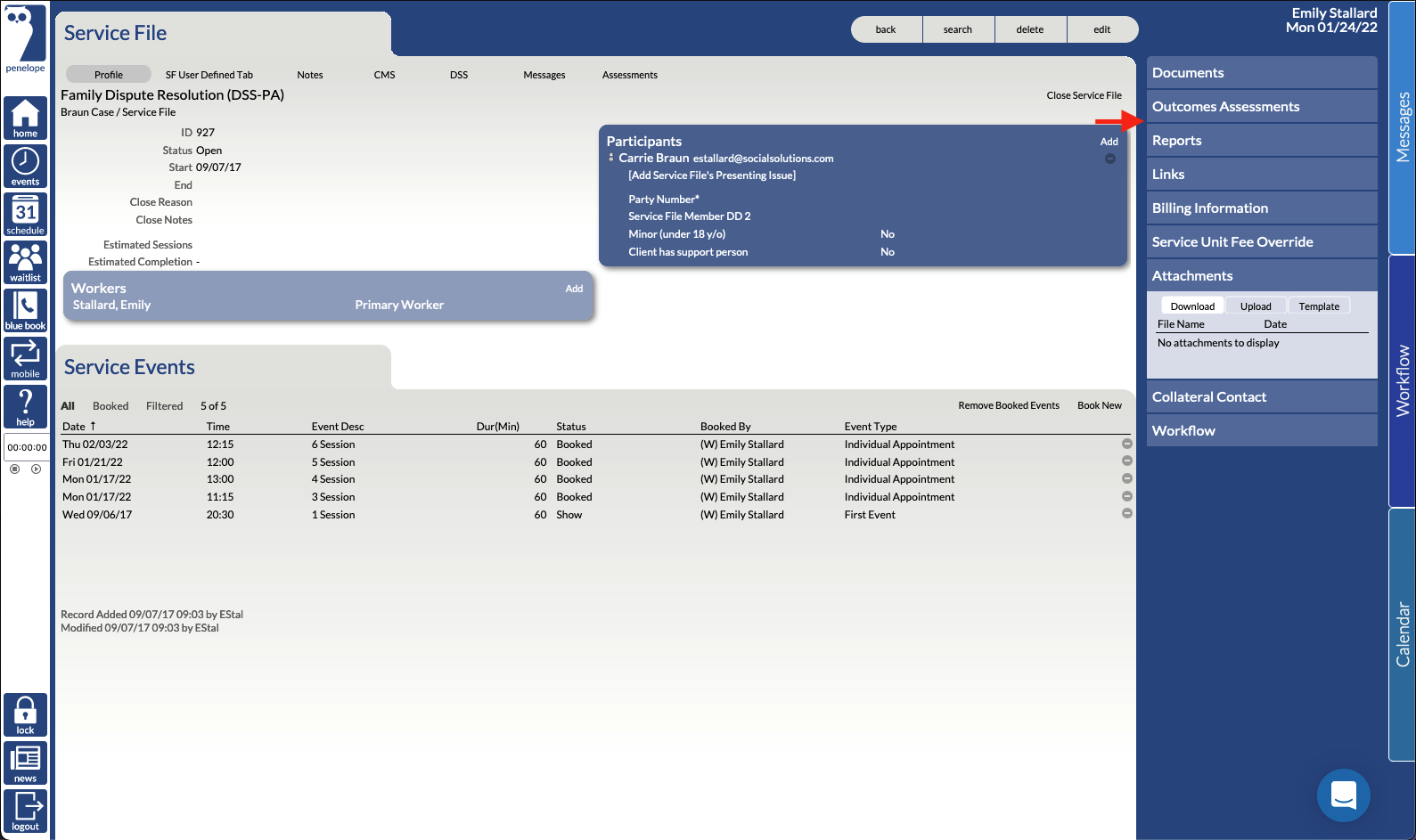The image size is (1416, 840).
Task: Remove the 1 Session event row
Action: click(1127, 514)
